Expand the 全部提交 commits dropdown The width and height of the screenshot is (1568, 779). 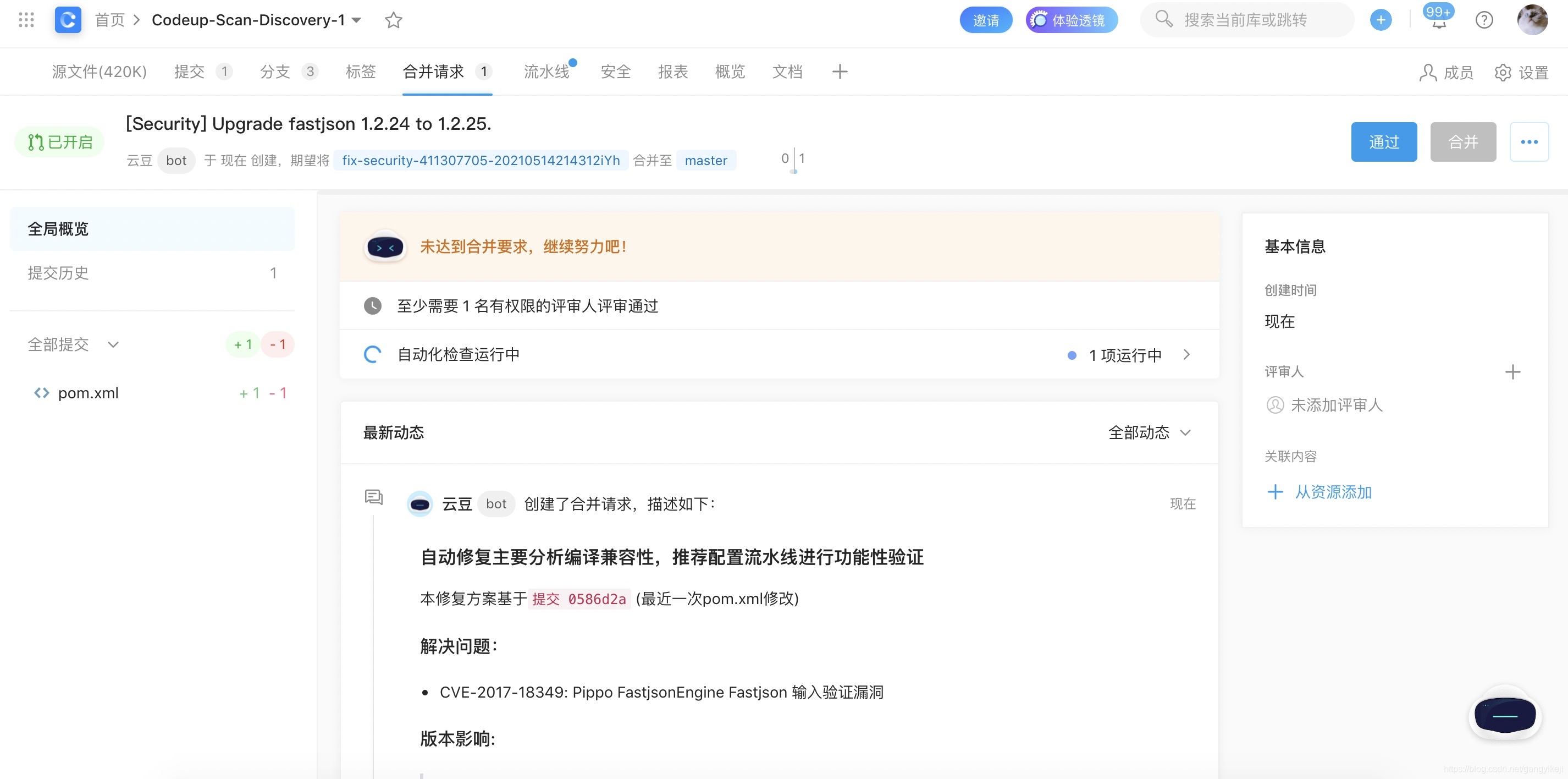pyautogui.click(x=113, y=344)
